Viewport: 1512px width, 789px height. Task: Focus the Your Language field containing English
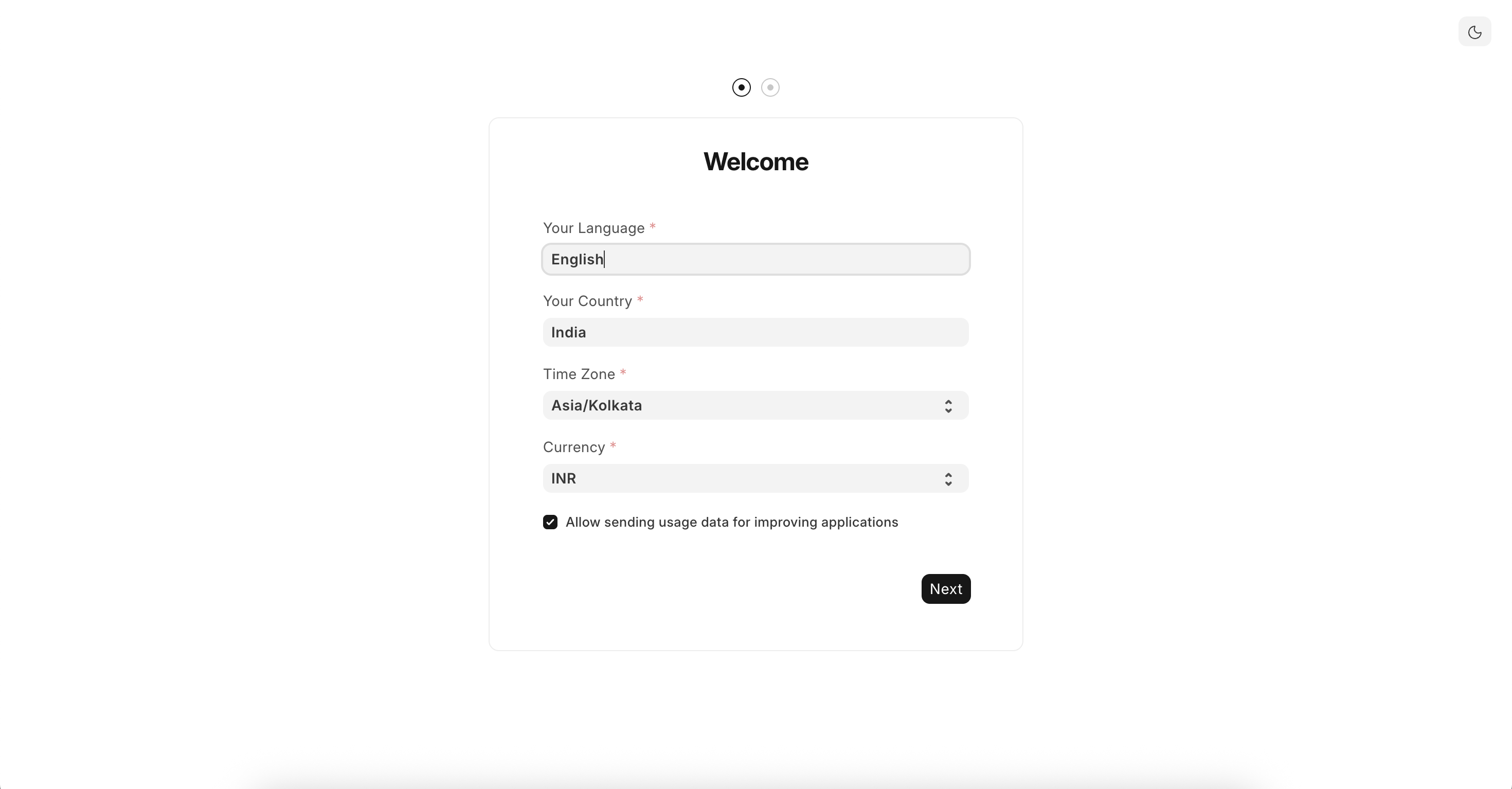pos(755,259)
